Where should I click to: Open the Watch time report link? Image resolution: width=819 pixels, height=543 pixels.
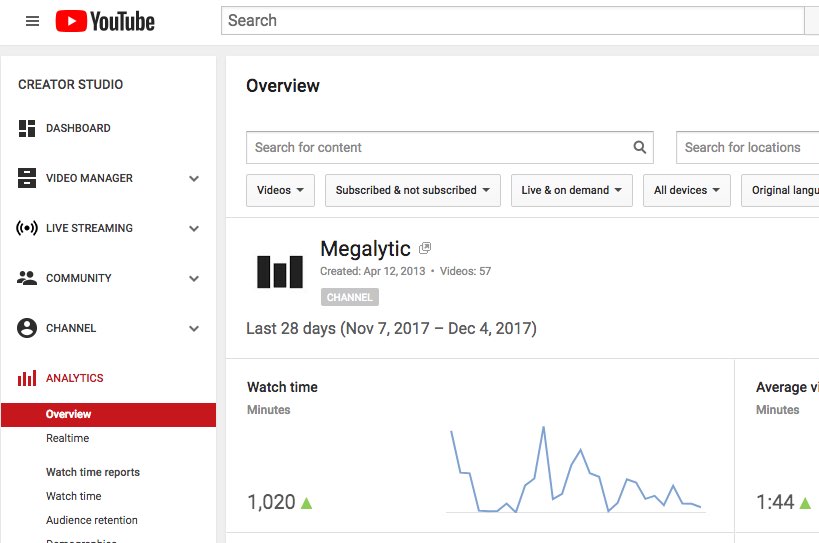[x=74, y=497]
